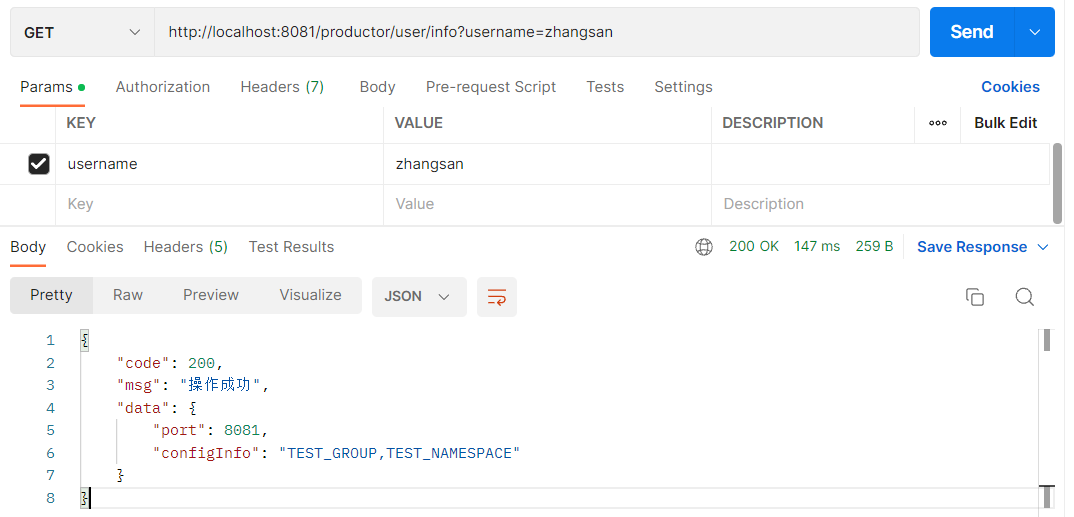Switch to the Authorization tab
Image resolution: width=1074 pixels, height=517 pixels.
(163, 87)
